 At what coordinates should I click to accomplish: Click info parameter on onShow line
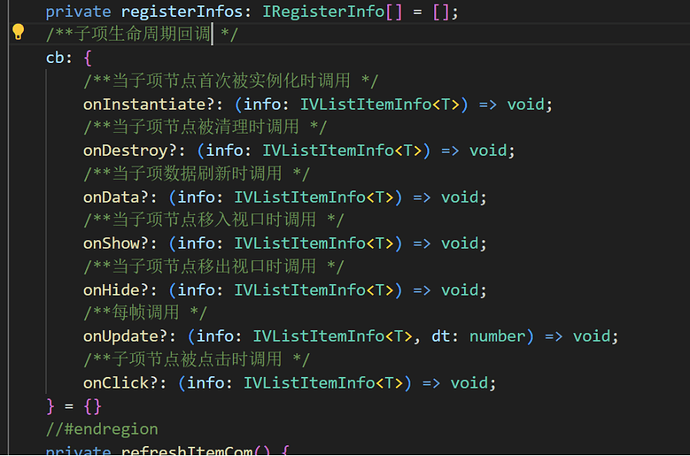click(196, 243)
